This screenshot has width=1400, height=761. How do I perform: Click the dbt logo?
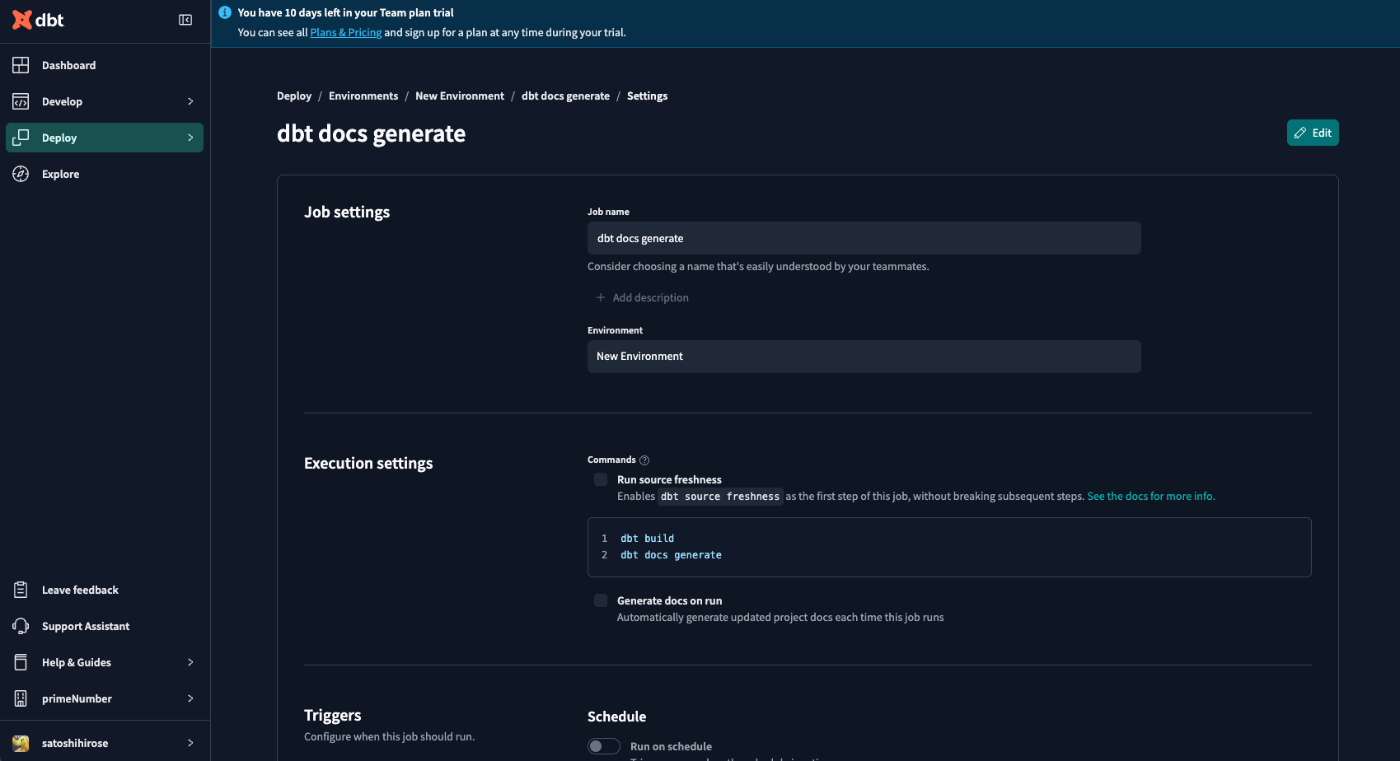pos(38,20)
